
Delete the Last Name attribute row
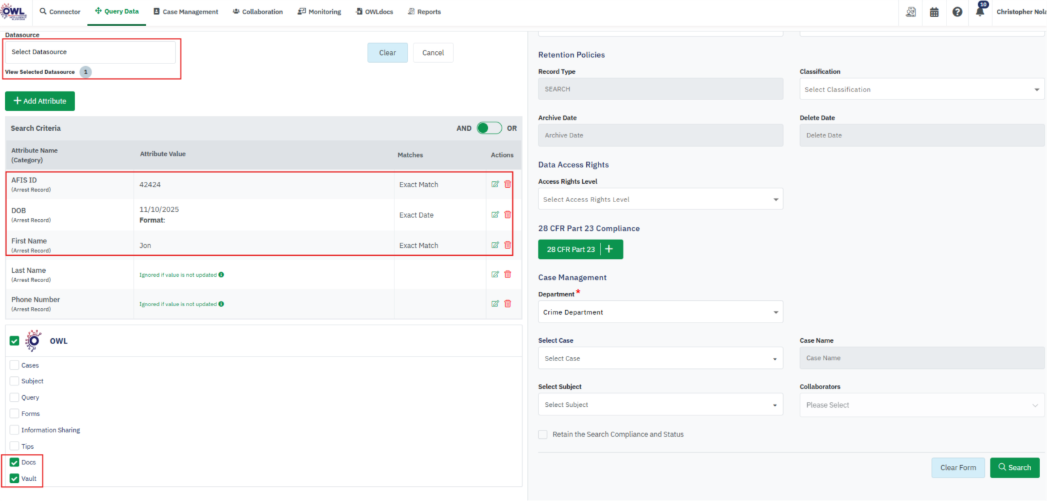coord(507,274)
